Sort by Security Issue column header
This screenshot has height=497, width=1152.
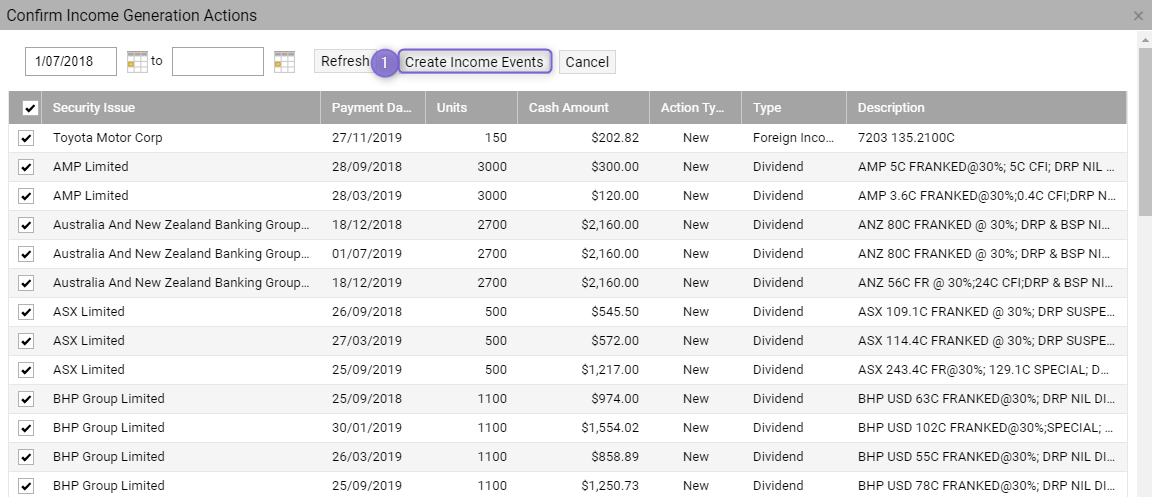click(181, 107)
